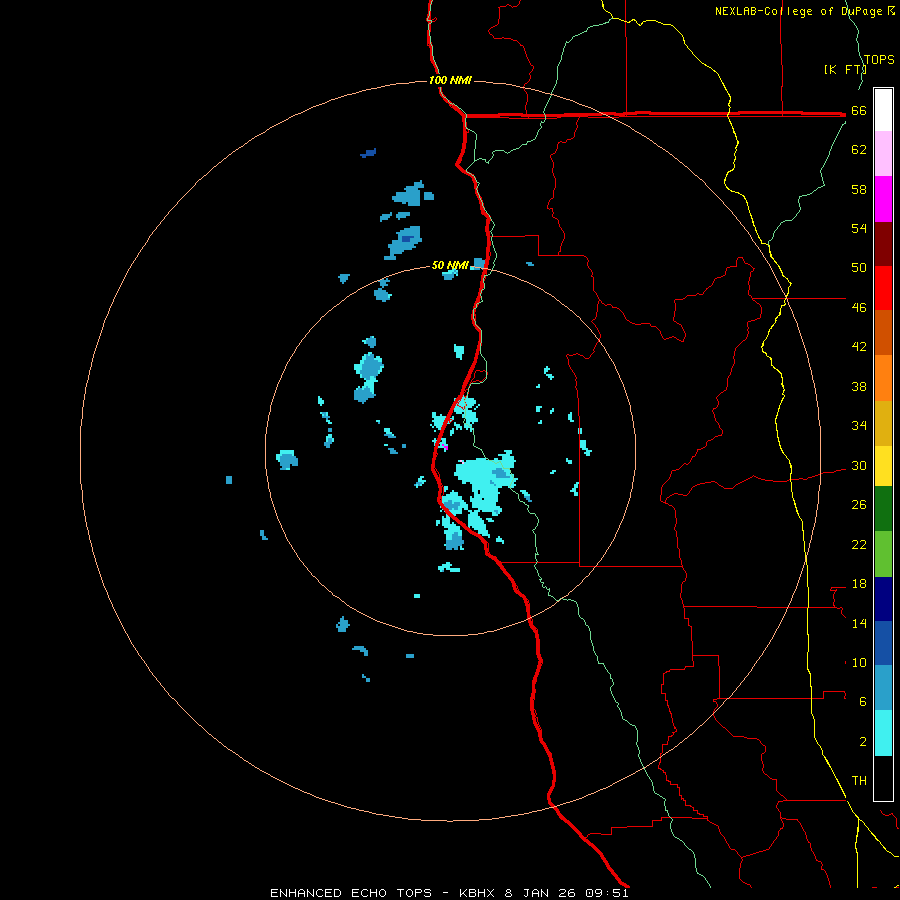The width and height of the screenshot is (900, 900).
Task: Click the '50 NMI' range ring label
Action: [x=450, y=265]
